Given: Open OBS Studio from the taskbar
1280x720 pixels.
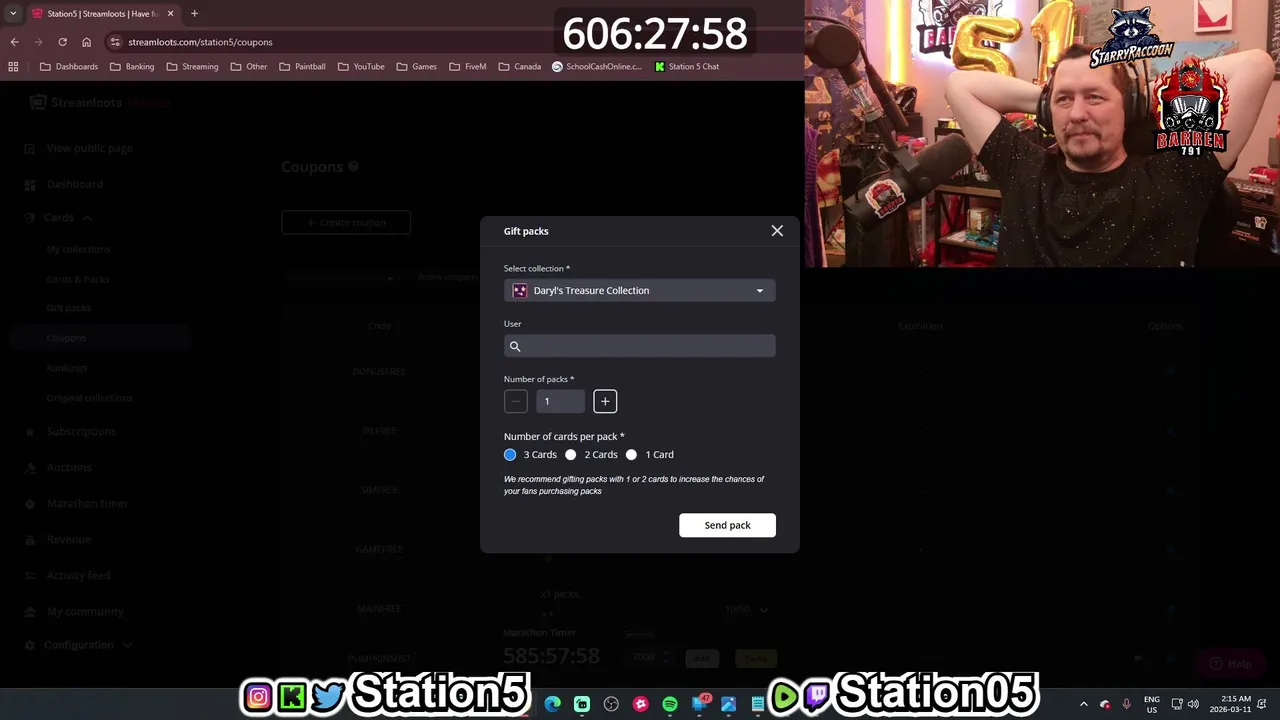Looking at the screenshot, I should (611, 704).
